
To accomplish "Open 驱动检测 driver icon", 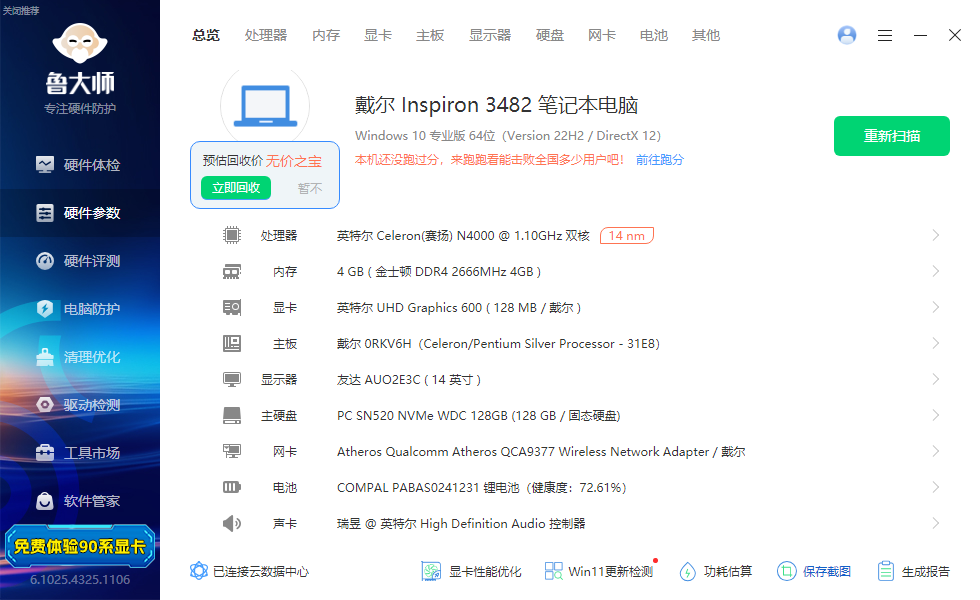I will tap(45, 405).
